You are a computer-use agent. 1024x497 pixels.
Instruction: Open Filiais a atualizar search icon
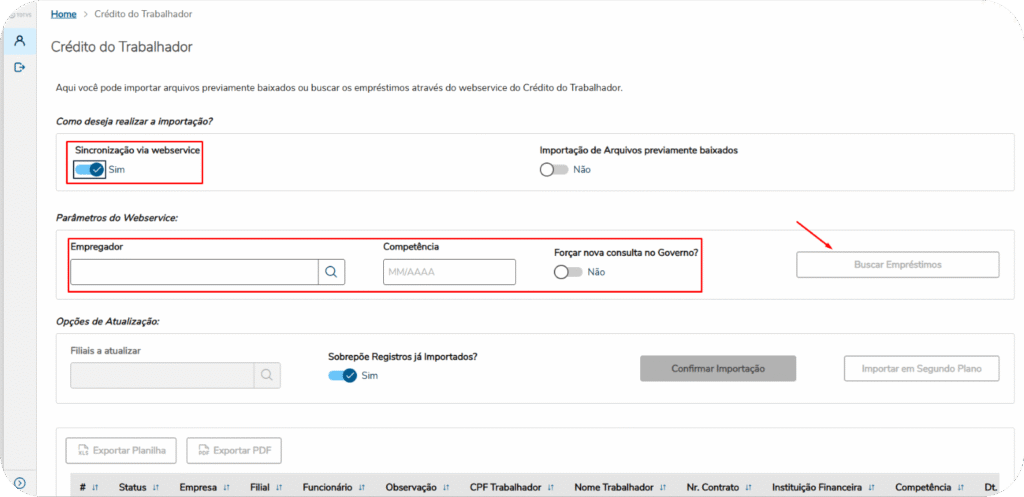[267, 376]
